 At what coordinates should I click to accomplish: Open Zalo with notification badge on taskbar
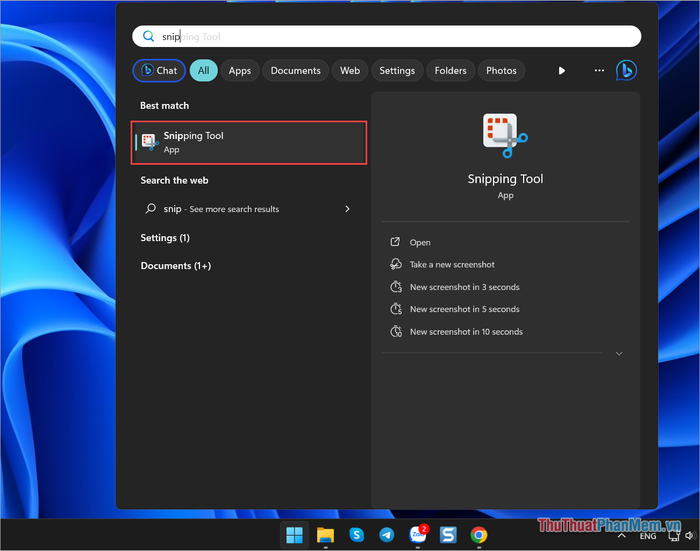point(418,534)
